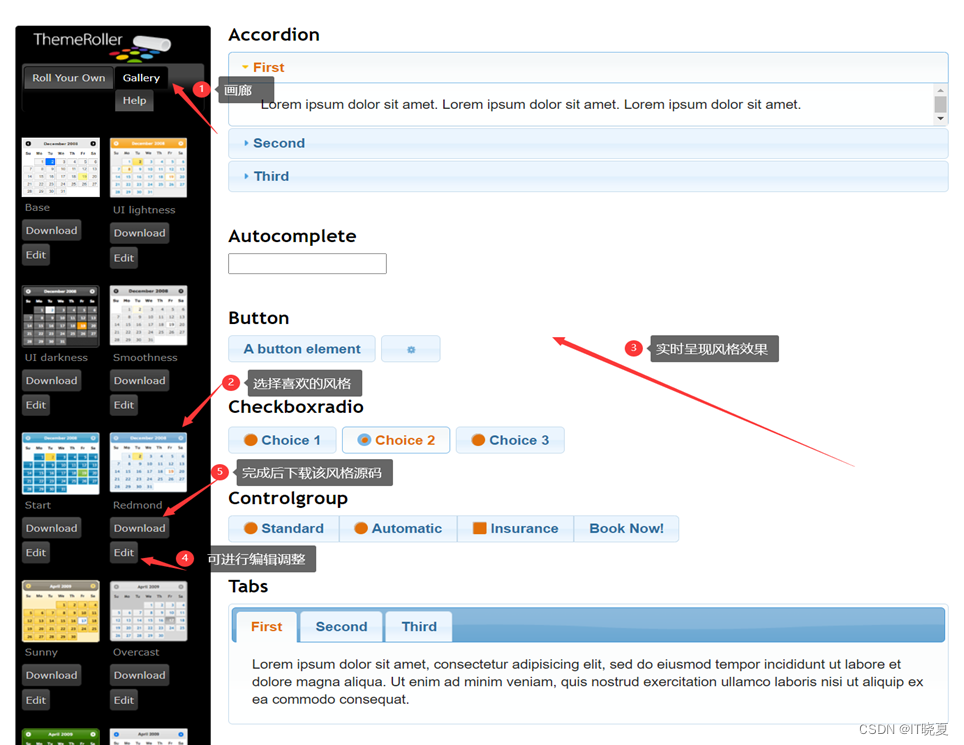This screenshot has width=964, height=745.
Task: Expand the Third accordion section
Action: click(588, 176)
